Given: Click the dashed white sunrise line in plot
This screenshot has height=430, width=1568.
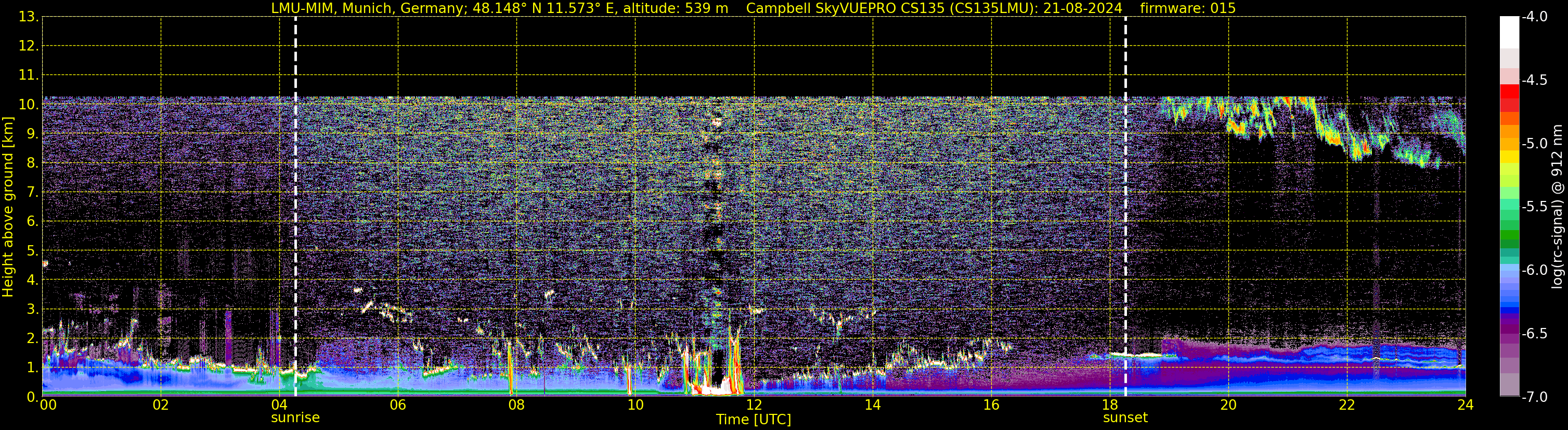Looking at the screenshot, I should (295, 207).
